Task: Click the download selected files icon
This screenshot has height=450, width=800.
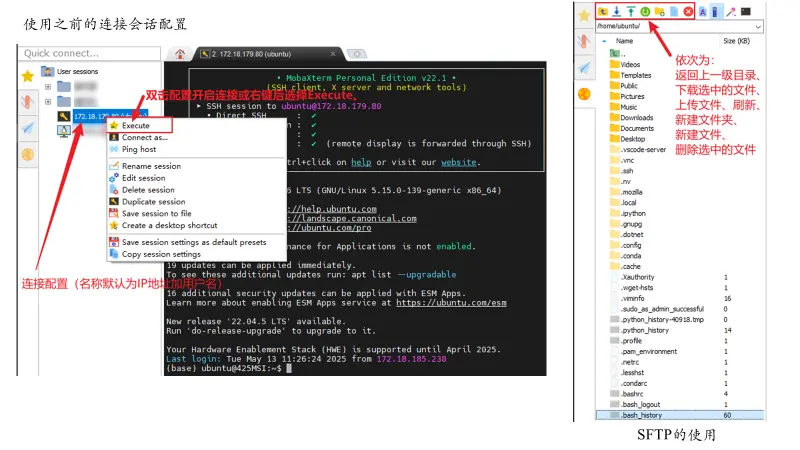Action: [617, 11]
